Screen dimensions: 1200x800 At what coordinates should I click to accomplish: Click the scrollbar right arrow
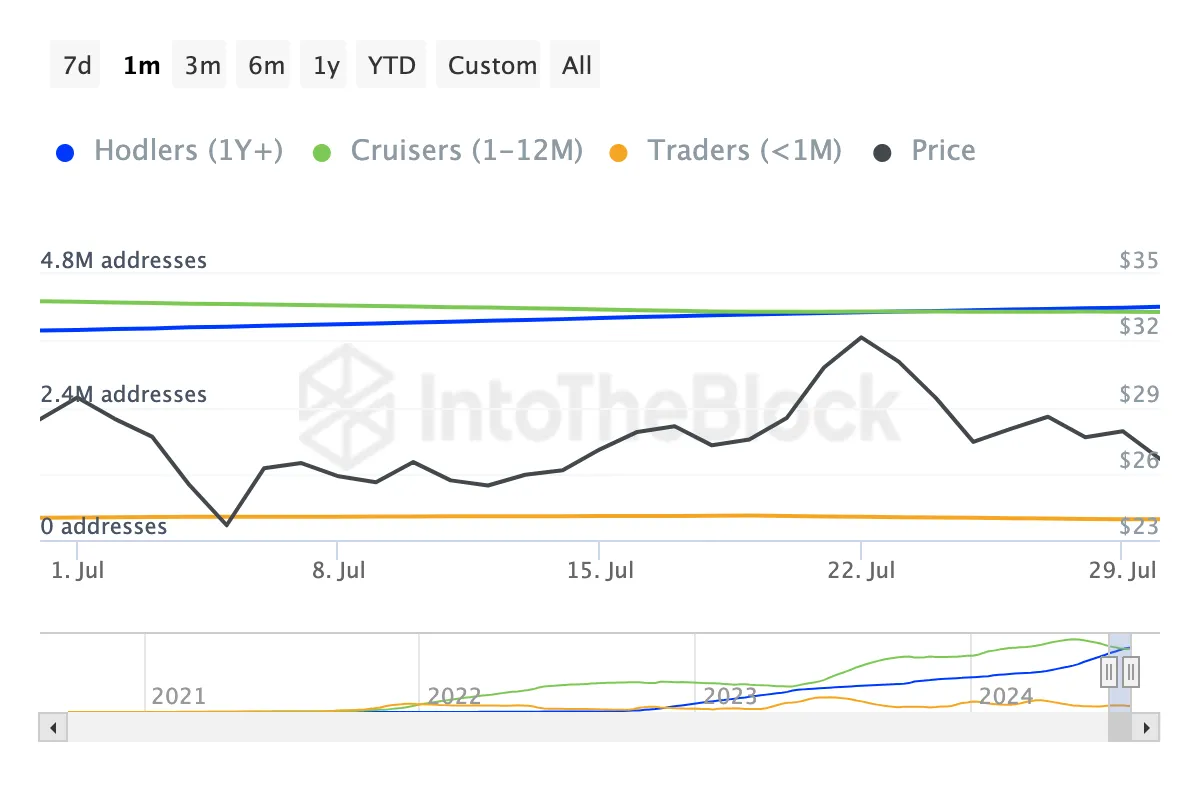tap(1146, 727)
